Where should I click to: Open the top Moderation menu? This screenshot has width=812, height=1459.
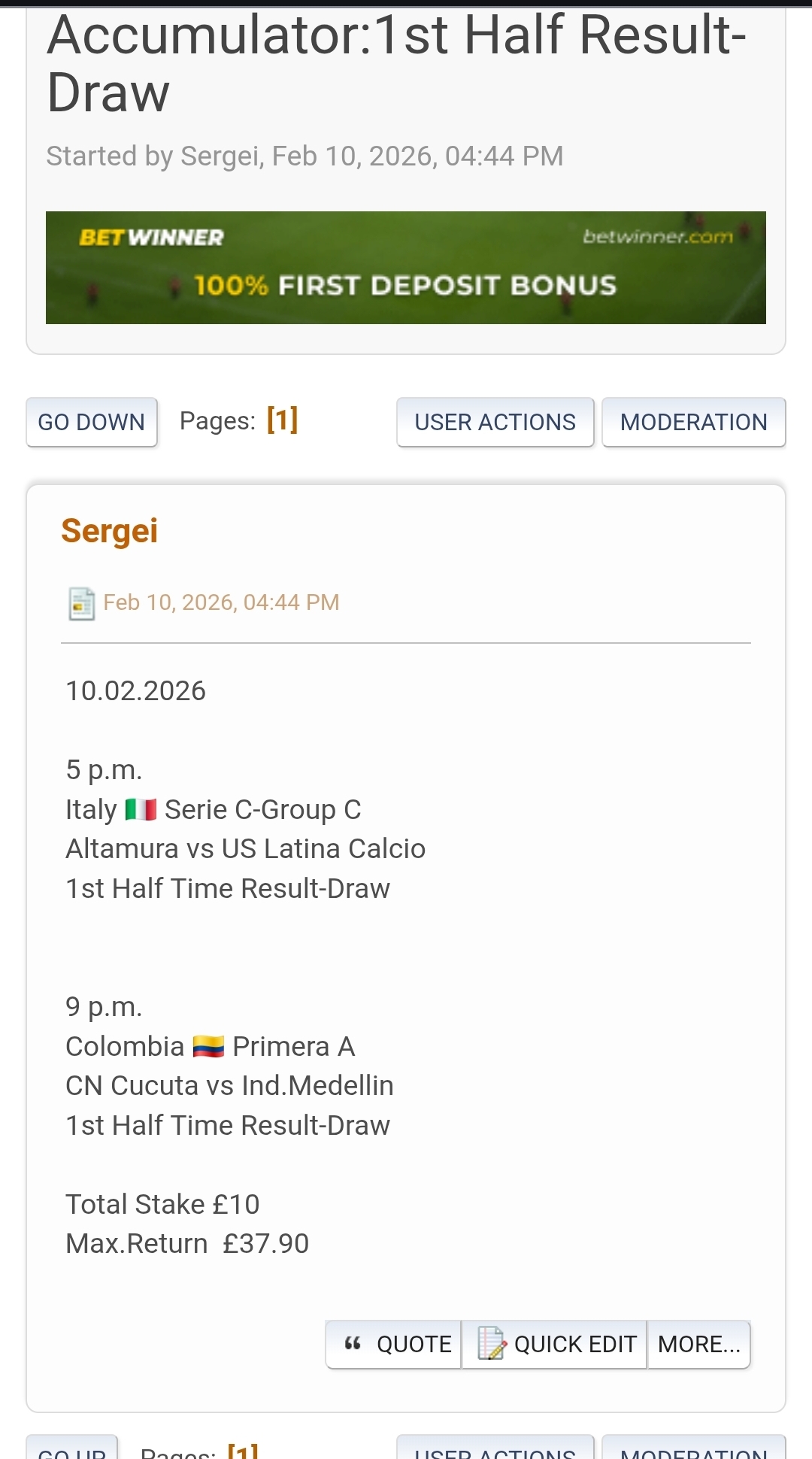pyautogui.click(x=693, y=422)
